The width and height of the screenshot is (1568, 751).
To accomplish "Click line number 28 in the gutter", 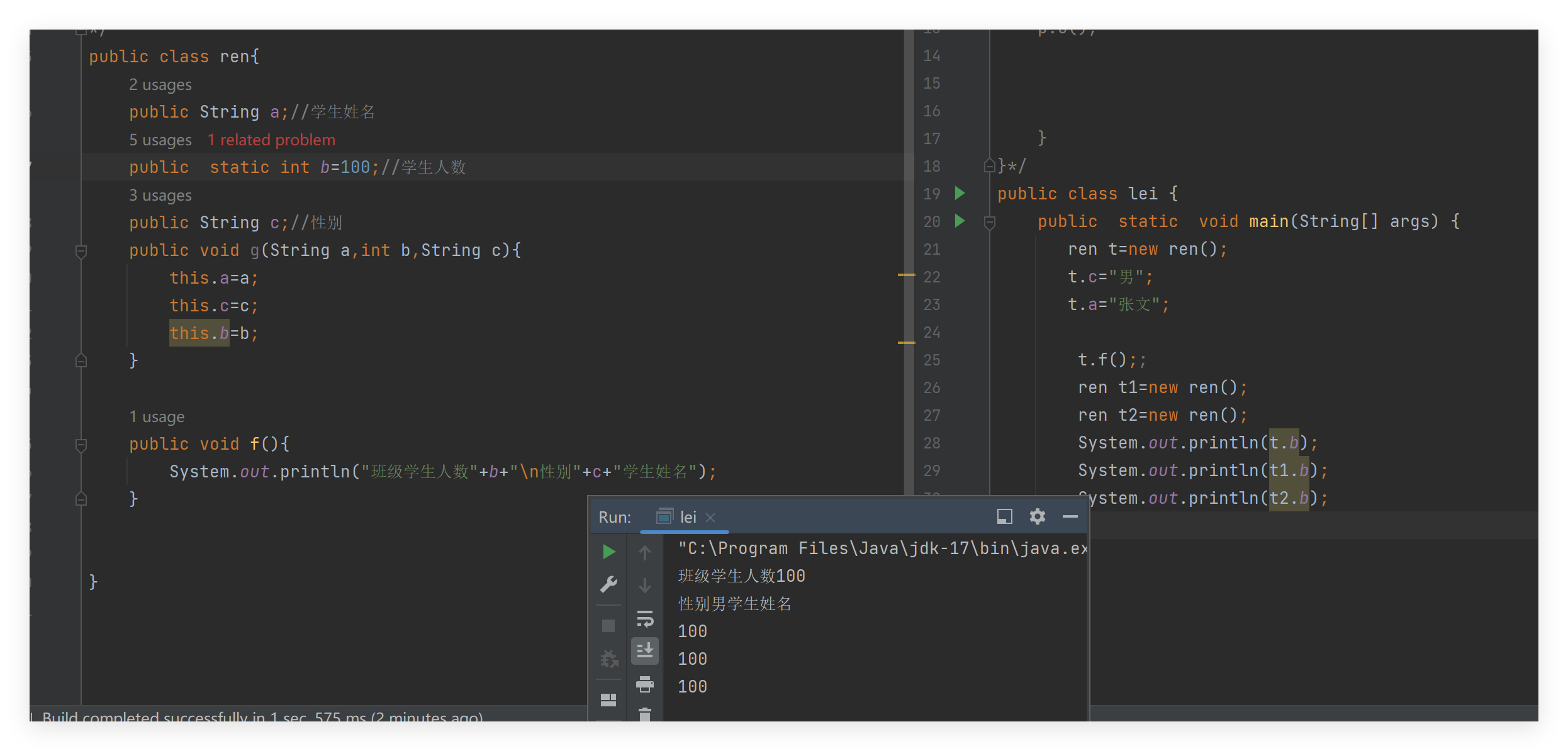I will 932,443.
